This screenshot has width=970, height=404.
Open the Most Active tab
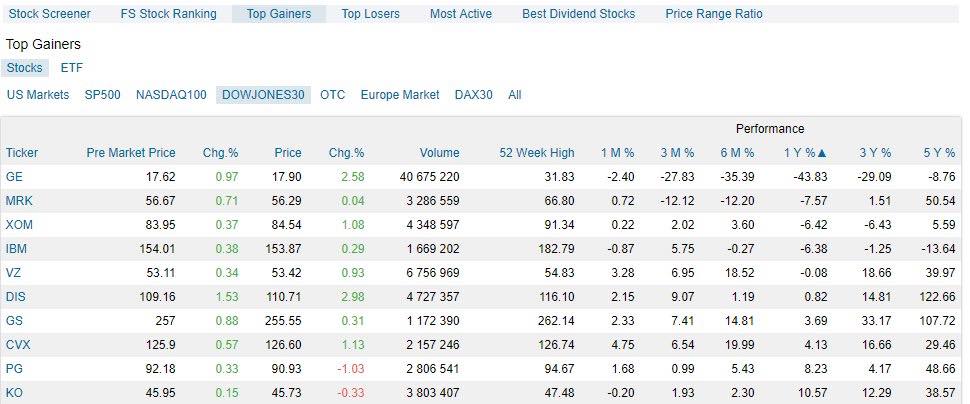click(461, 14)
